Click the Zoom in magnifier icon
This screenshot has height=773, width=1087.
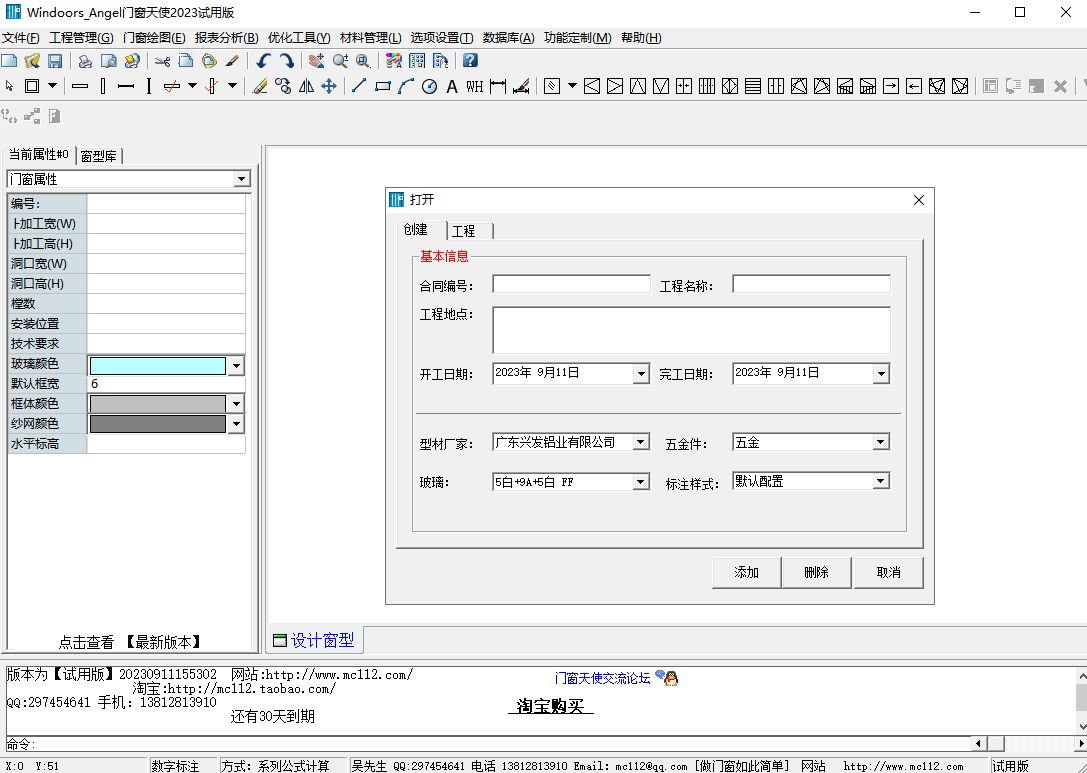point(340,60)
